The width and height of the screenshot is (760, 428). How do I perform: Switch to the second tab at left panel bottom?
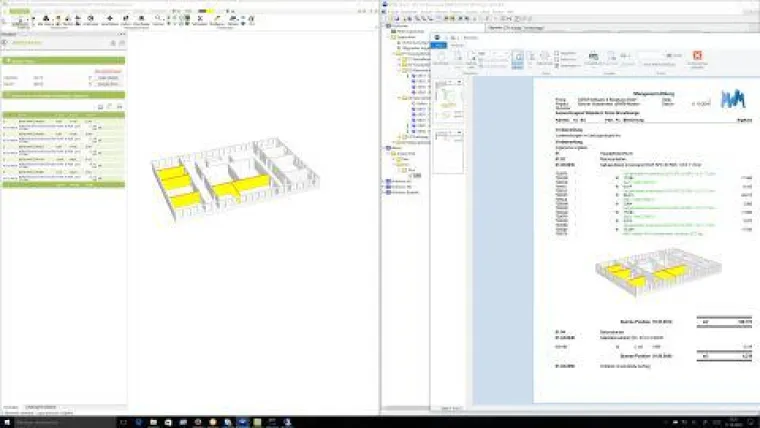pyautogui.click(x=41, y=407)
